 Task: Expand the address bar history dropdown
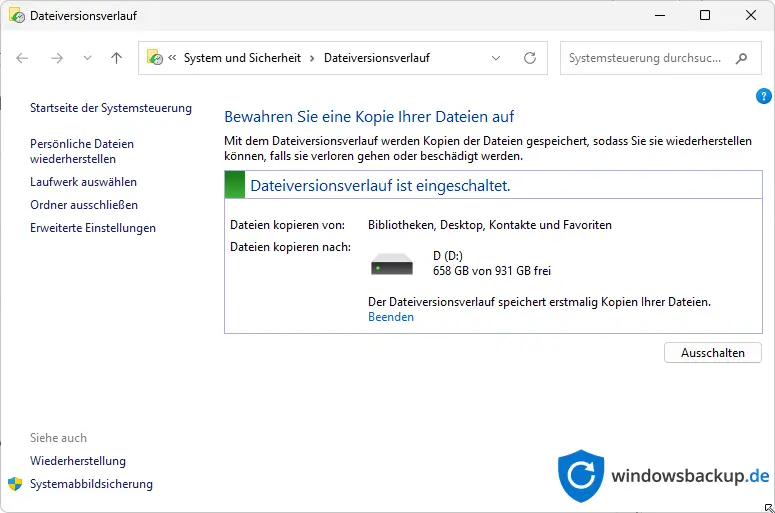point(496,58)
